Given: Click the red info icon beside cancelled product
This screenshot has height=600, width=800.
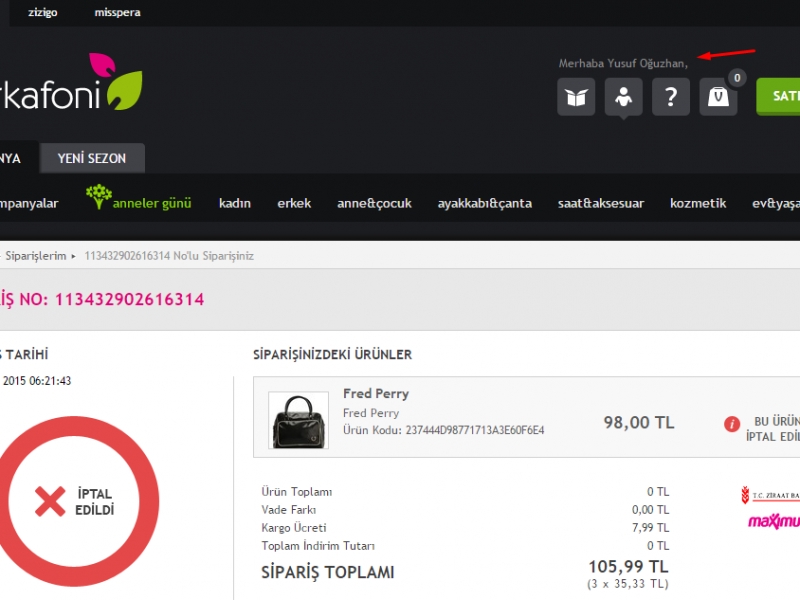Looking at the screenshot, I should tap(732, 424).
